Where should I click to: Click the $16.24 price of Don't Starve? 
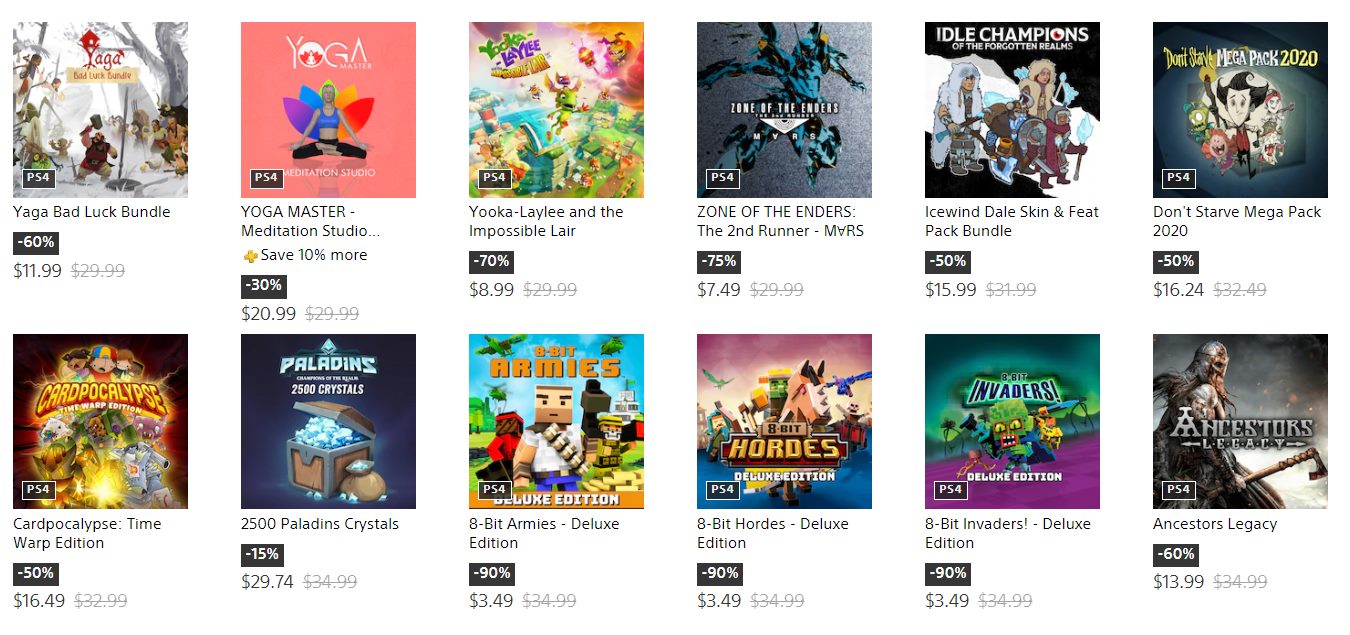(x=1178, y=290)
